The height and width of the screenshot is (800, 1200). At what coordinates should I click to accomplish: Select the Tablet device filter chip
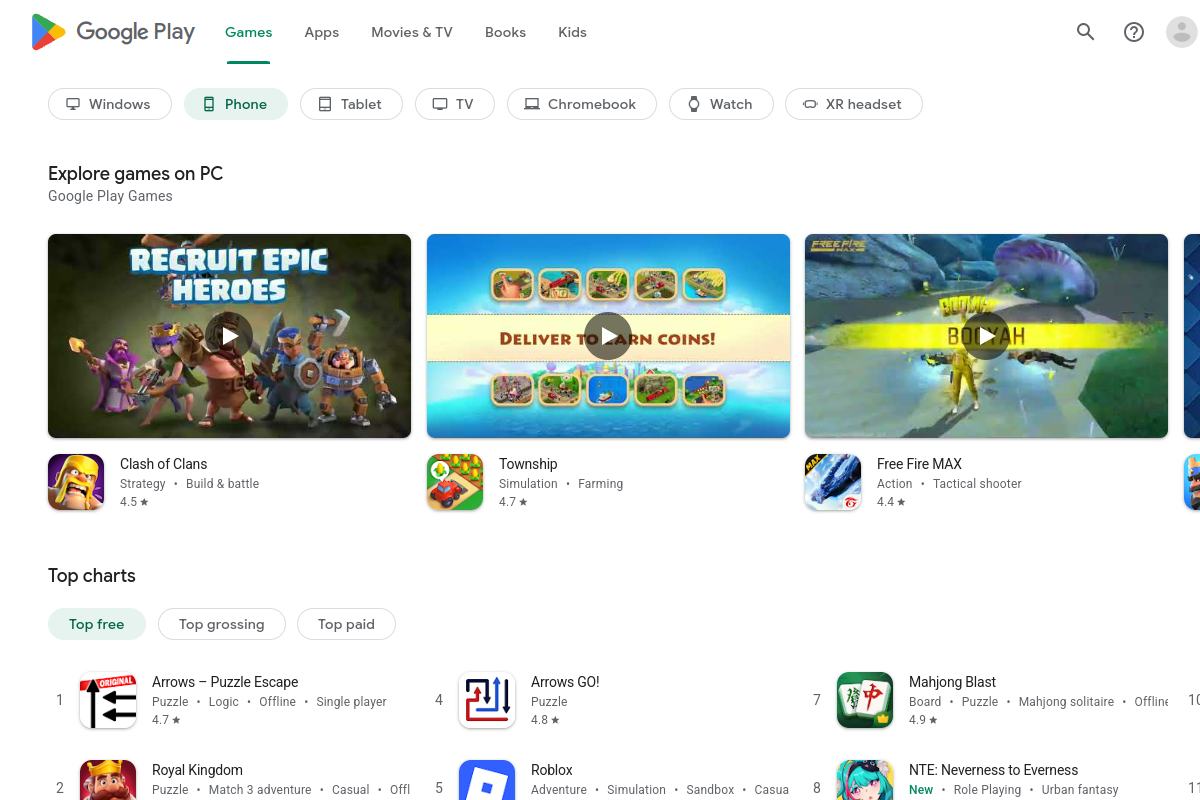[x=351, y=104]
